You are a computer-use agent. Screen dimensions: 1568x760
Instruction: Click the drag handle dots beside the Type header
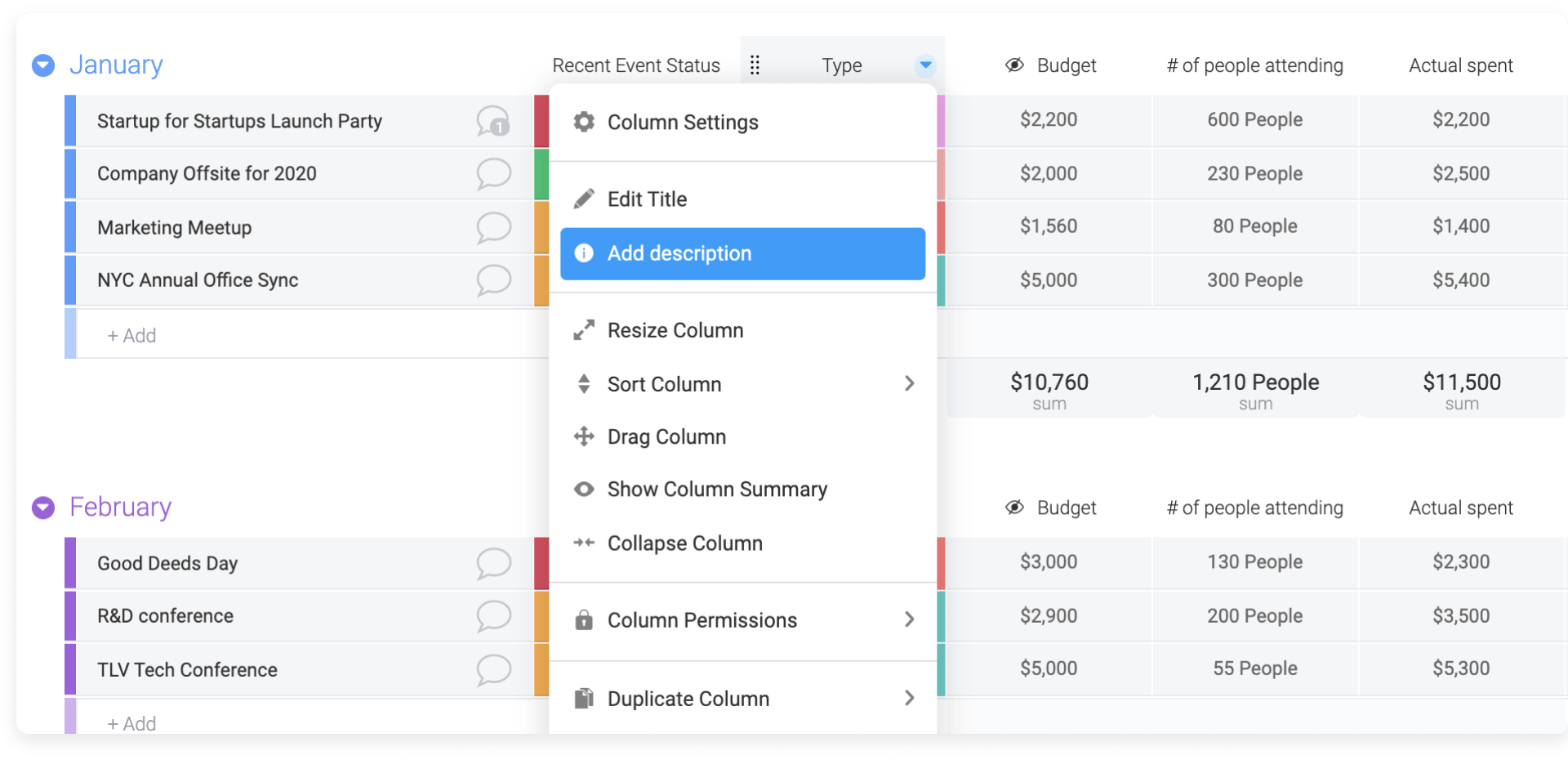(x=755, y=65)
